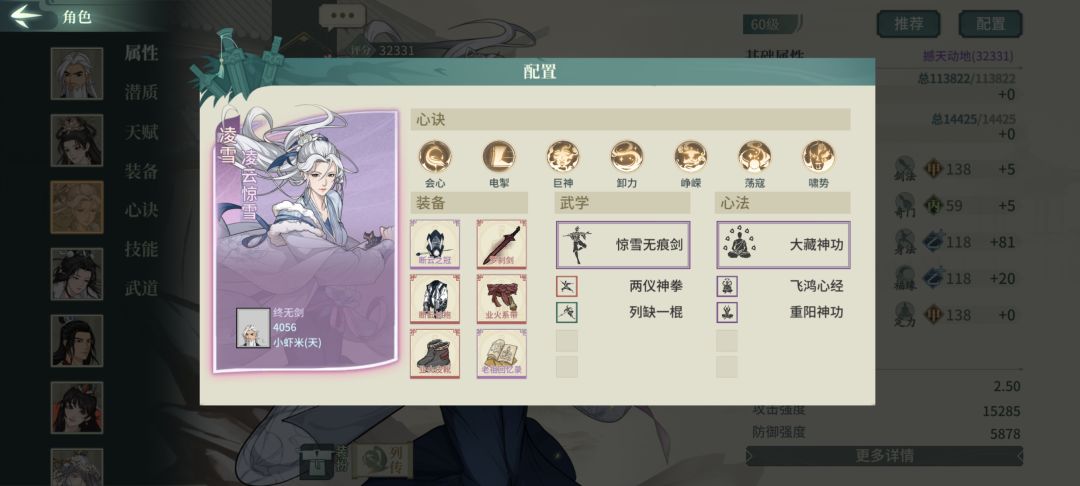Select the 荡寇 heart-formula icon
1080x486 pixels.
[755, 157]
